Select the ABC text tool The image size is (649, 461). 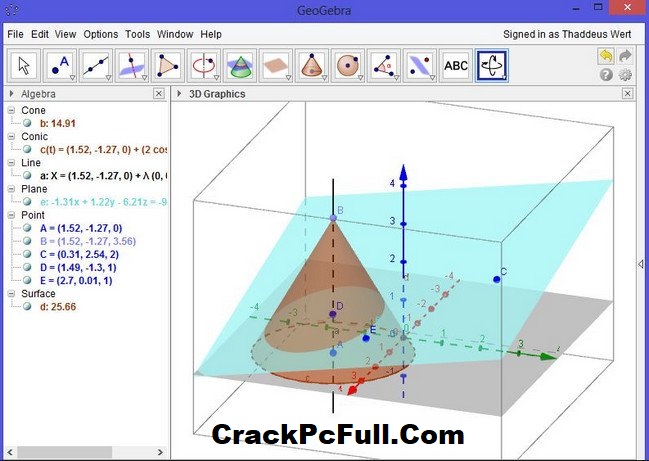(455, 65)
